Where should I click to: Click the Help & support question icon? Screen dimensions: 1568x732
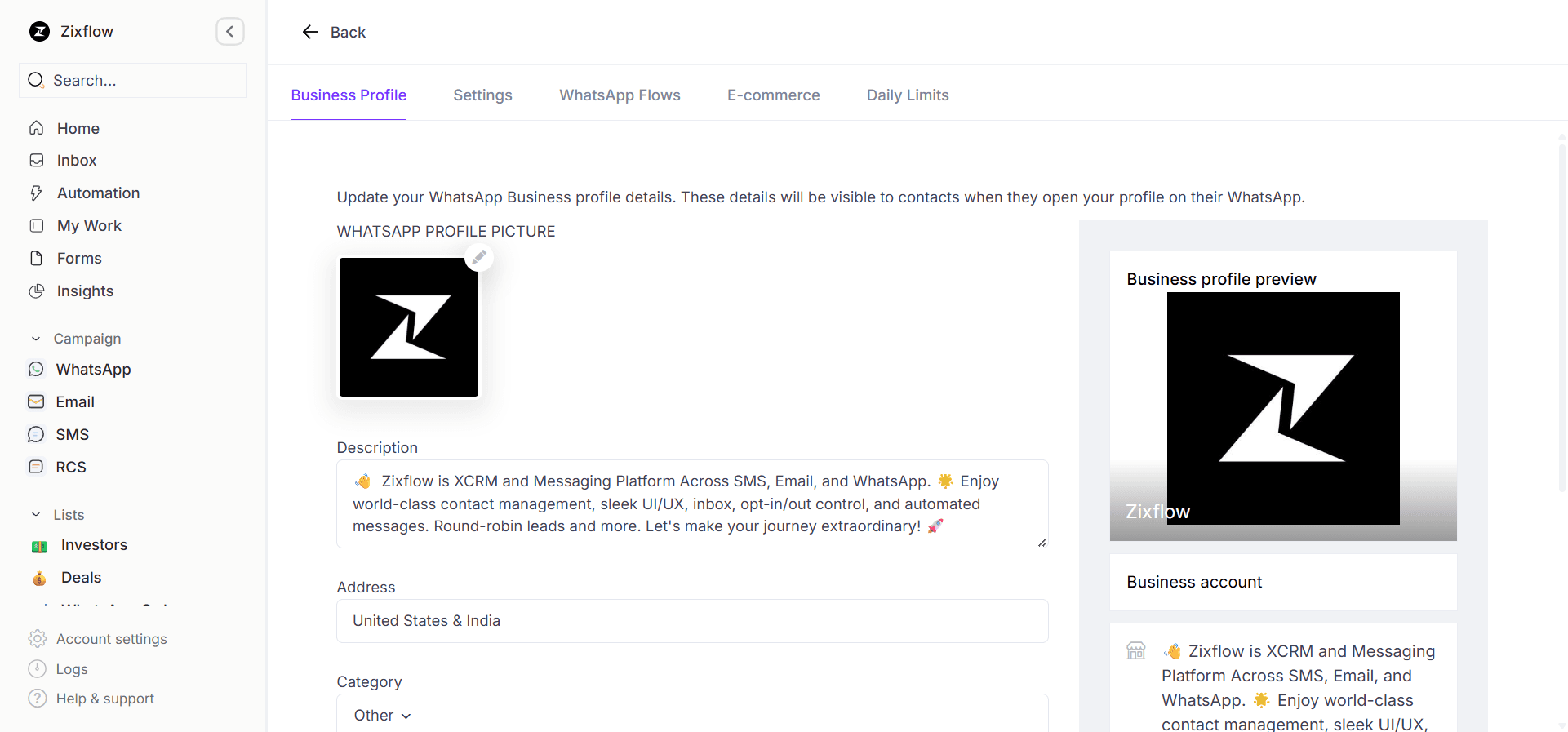tap(38, 699)
